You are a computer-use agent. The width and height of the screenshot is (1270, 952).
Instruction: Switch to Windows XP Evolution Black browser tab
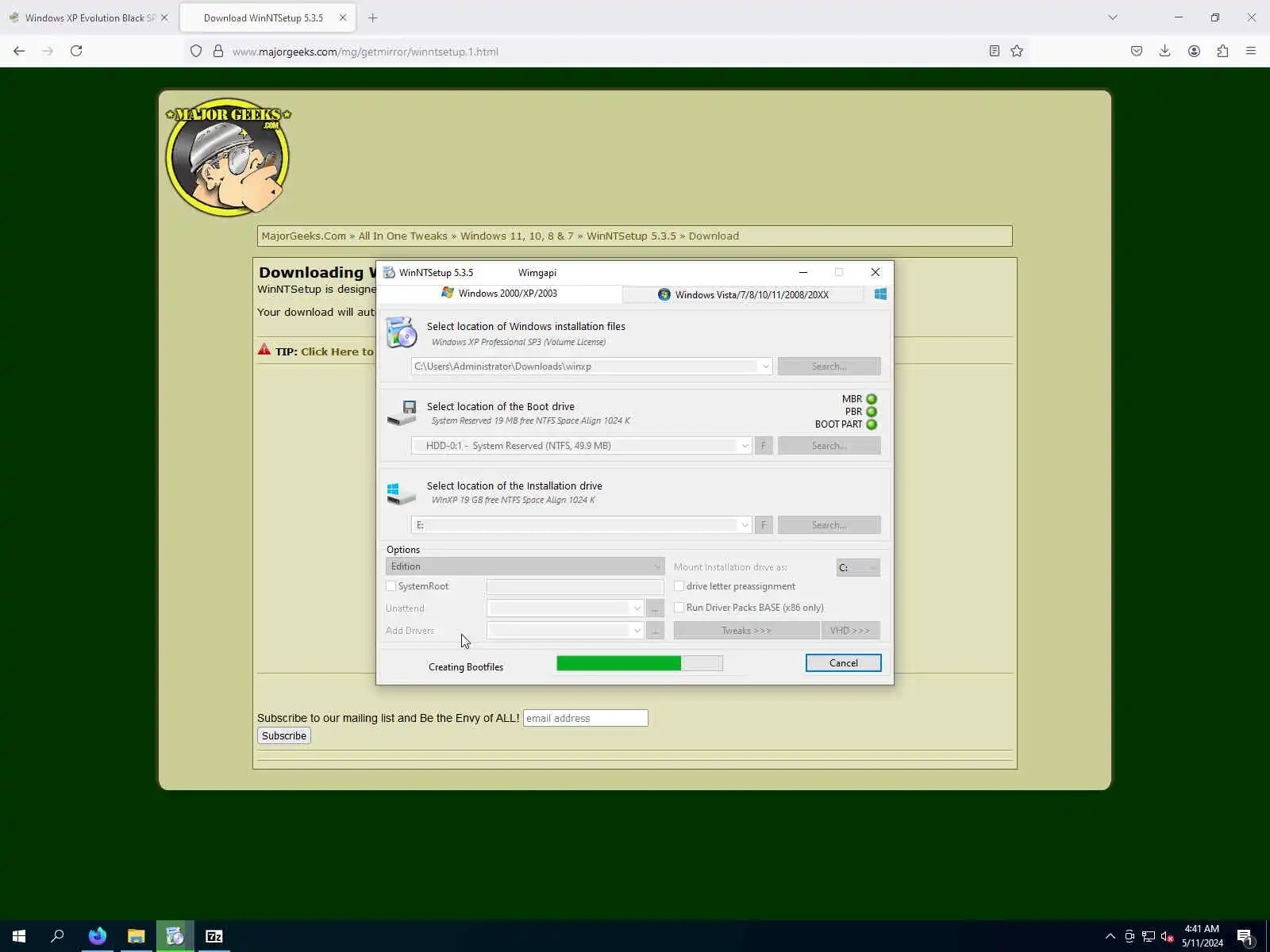87,17
